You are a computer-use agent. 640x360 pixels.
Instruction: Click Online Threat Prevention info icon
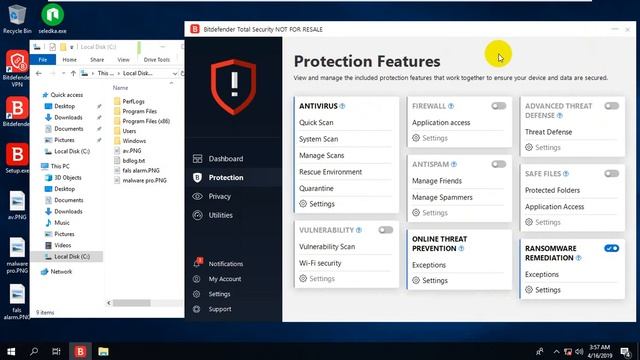pos(461,249)
